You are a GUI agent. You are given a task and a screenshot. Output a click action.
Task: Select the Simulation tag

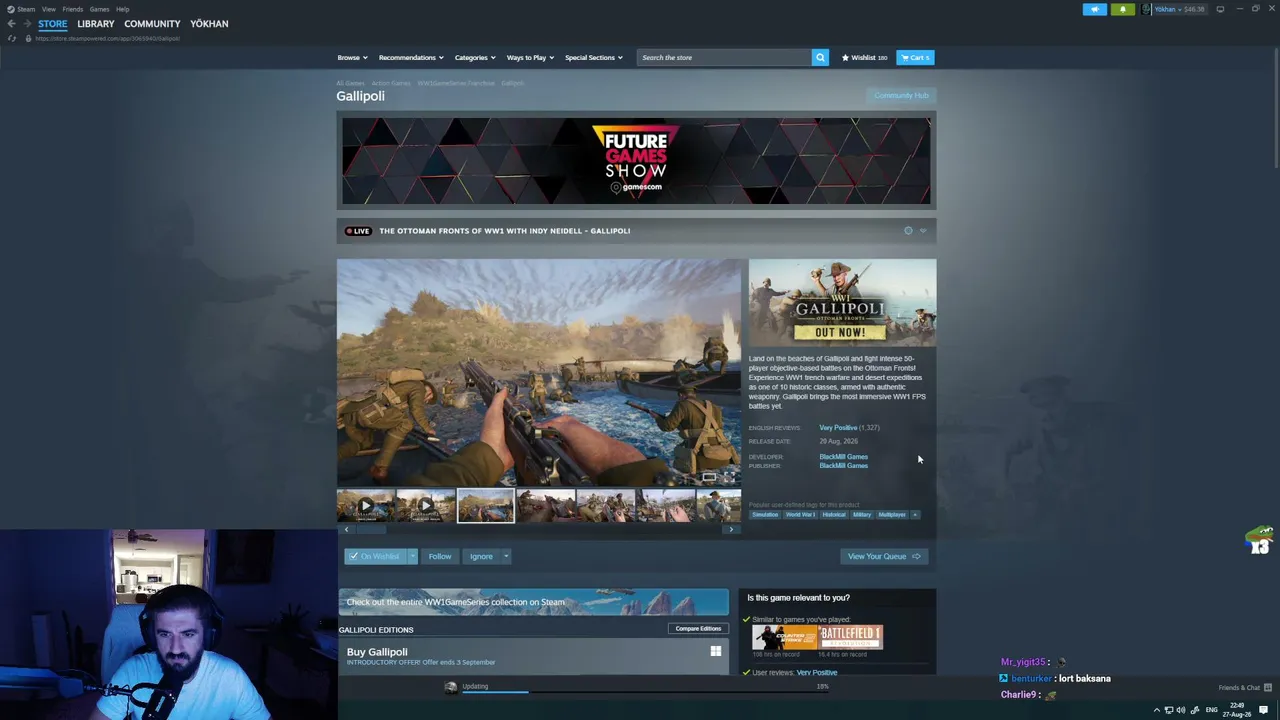(x=765, y=515)
